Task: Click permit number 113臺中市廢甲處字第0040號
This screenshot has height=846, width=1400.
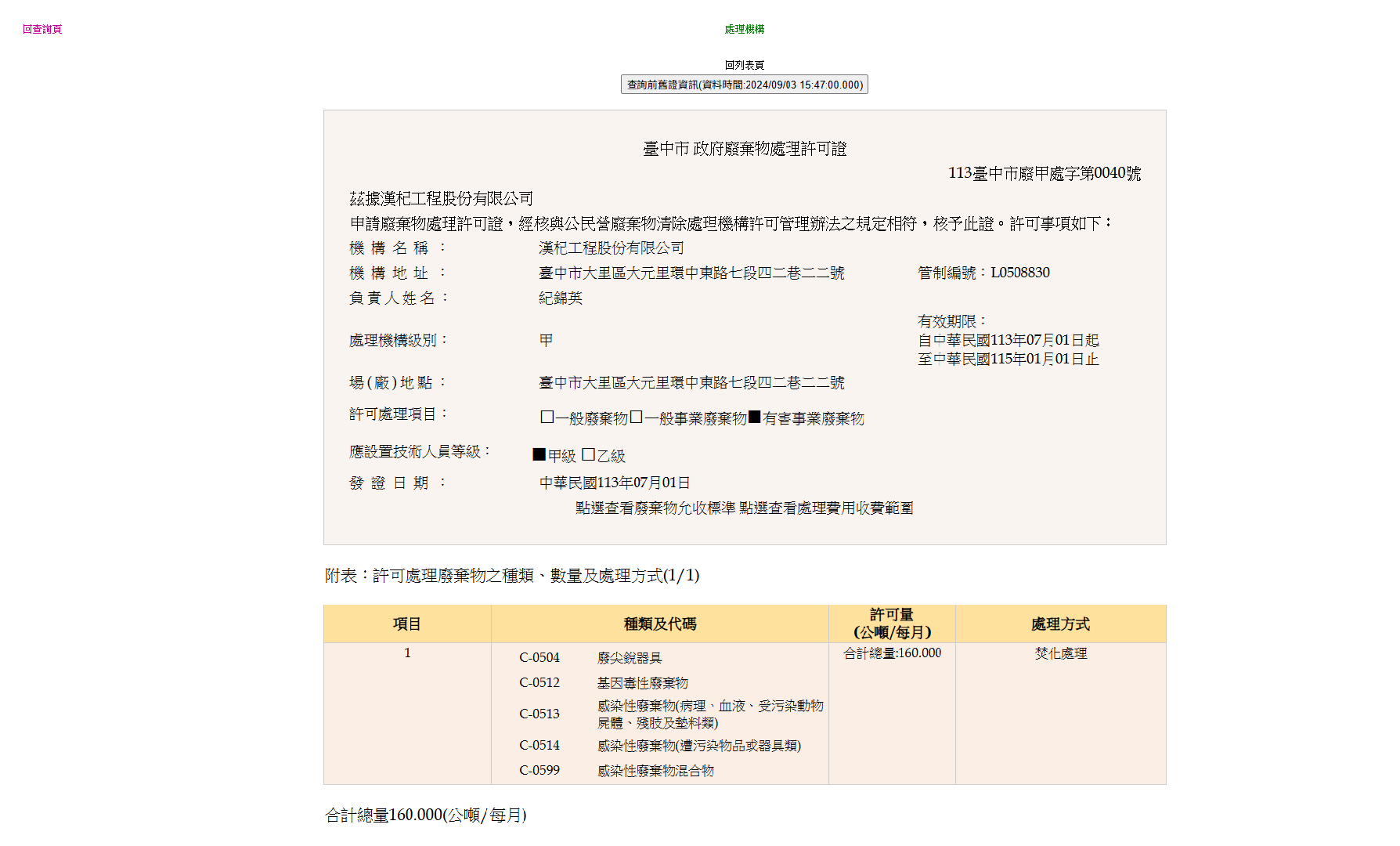Action: pyautogui.click(x=1044, y=173)
